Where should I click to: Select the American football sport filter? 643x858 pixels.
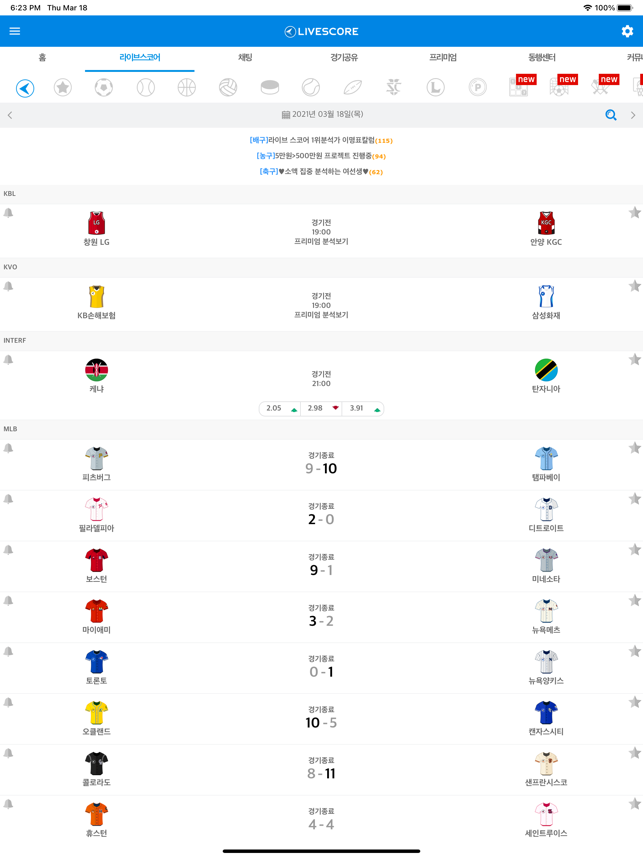[352, 88]
